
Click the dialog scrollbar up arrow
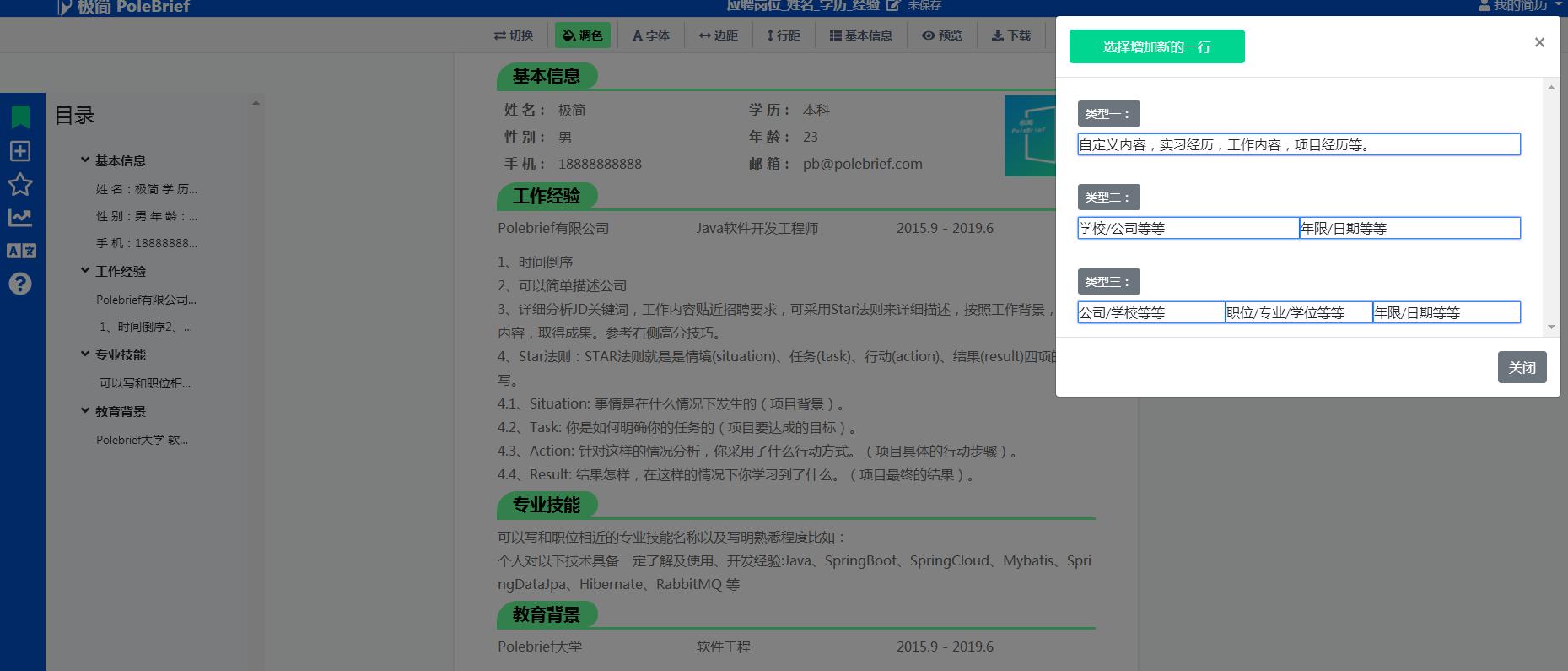click(1550, 87)
